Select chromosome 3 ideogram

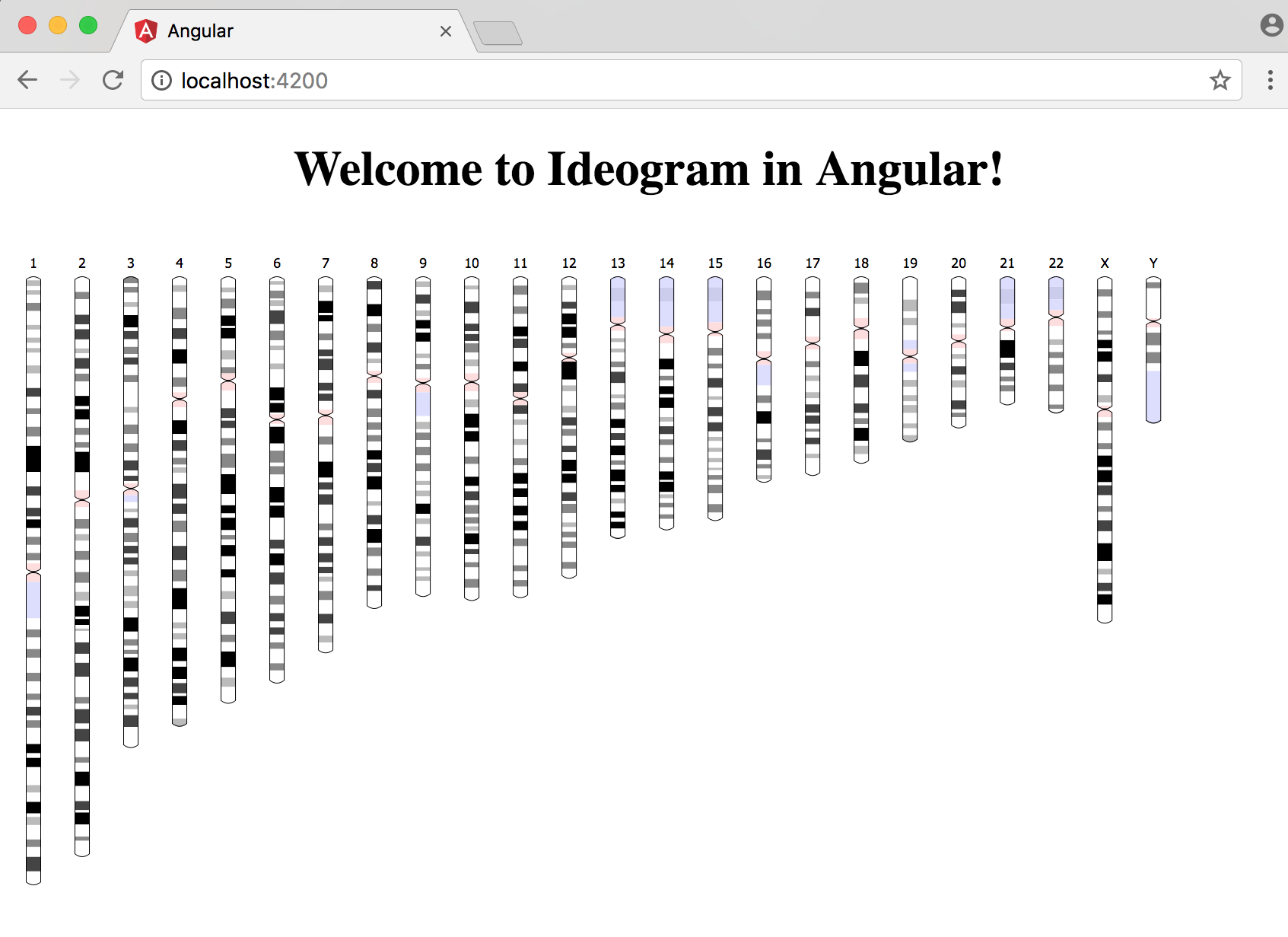pos(131,512)
